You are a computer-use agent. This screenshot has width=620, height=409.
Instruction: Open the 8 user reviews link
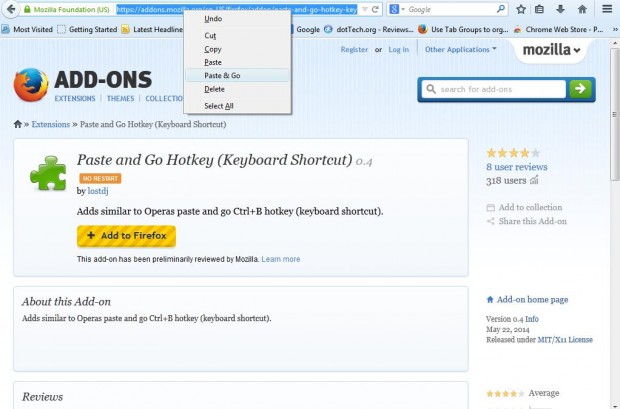pos(516,167)
